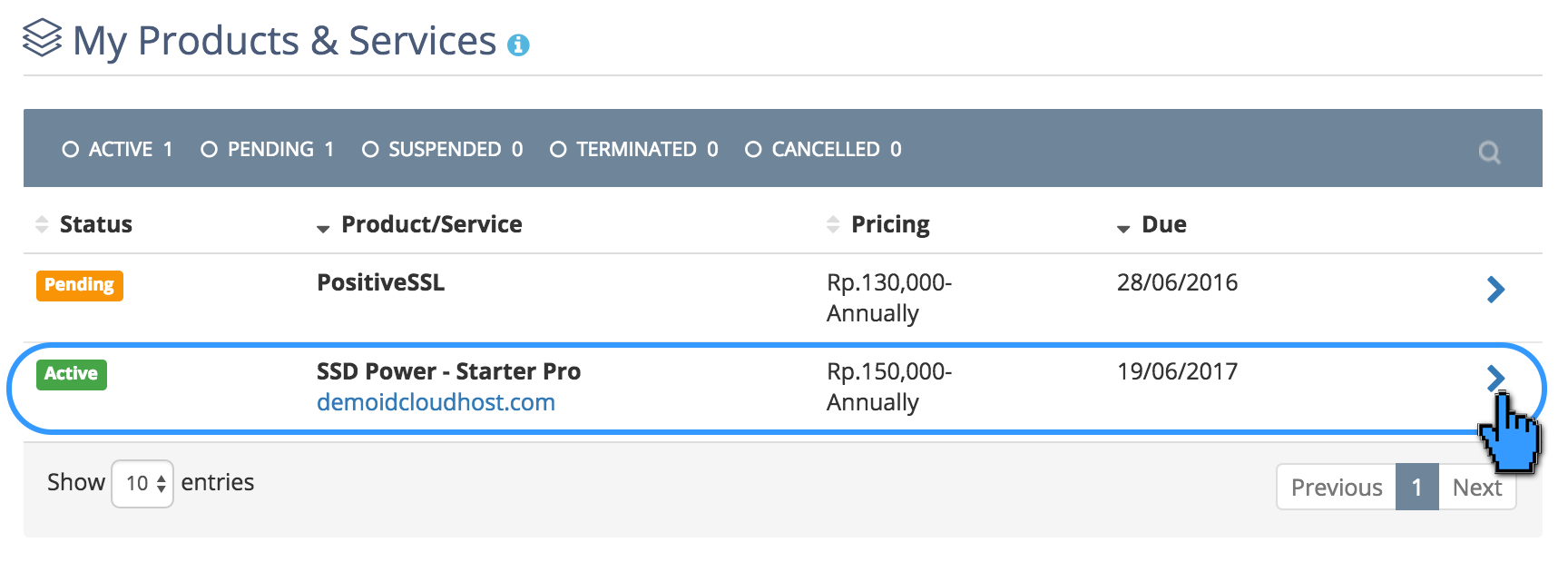1568x572 pixels.
Task: Select the ACTIVE filter radio button
Action: 71,149
